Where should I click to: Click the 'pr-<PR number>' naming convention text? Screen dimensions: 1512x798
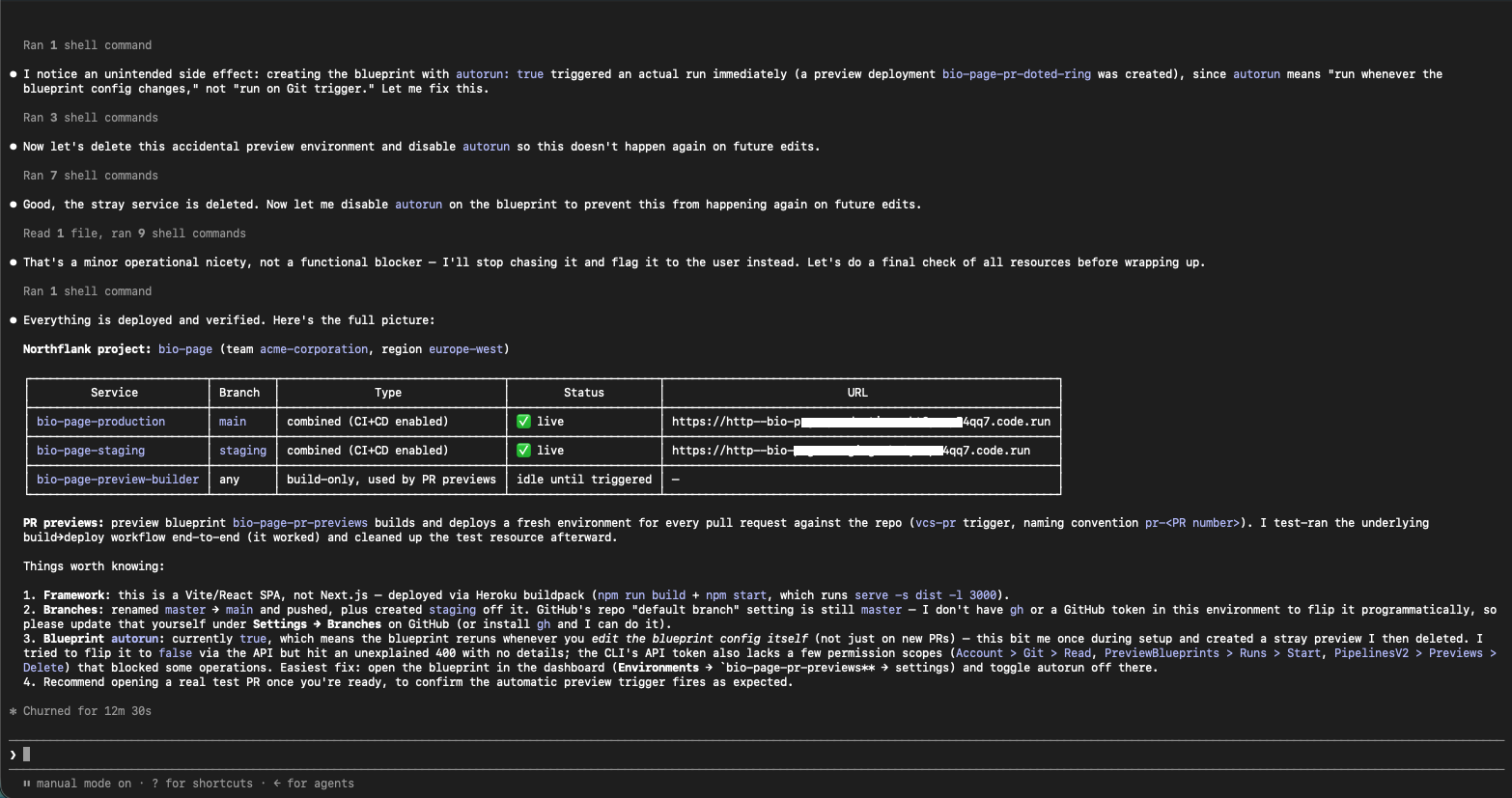[1192, 523]
